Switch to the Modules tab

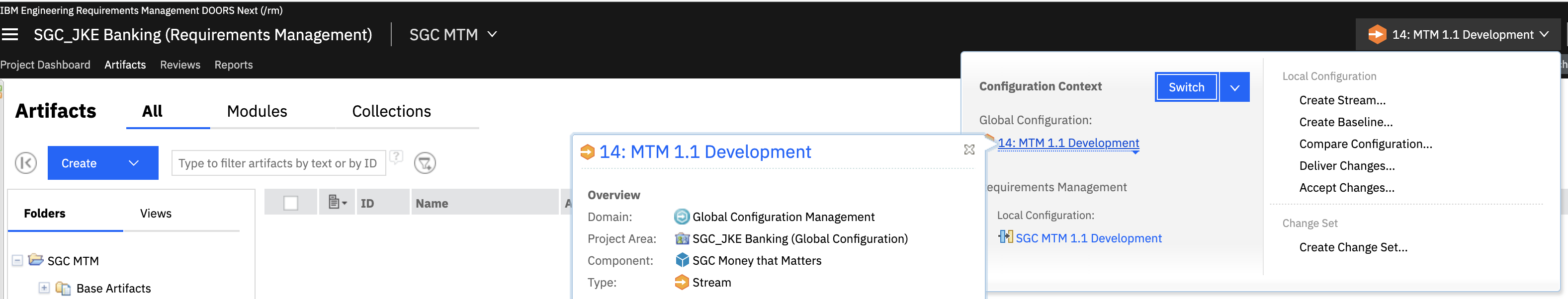point(256,111)
